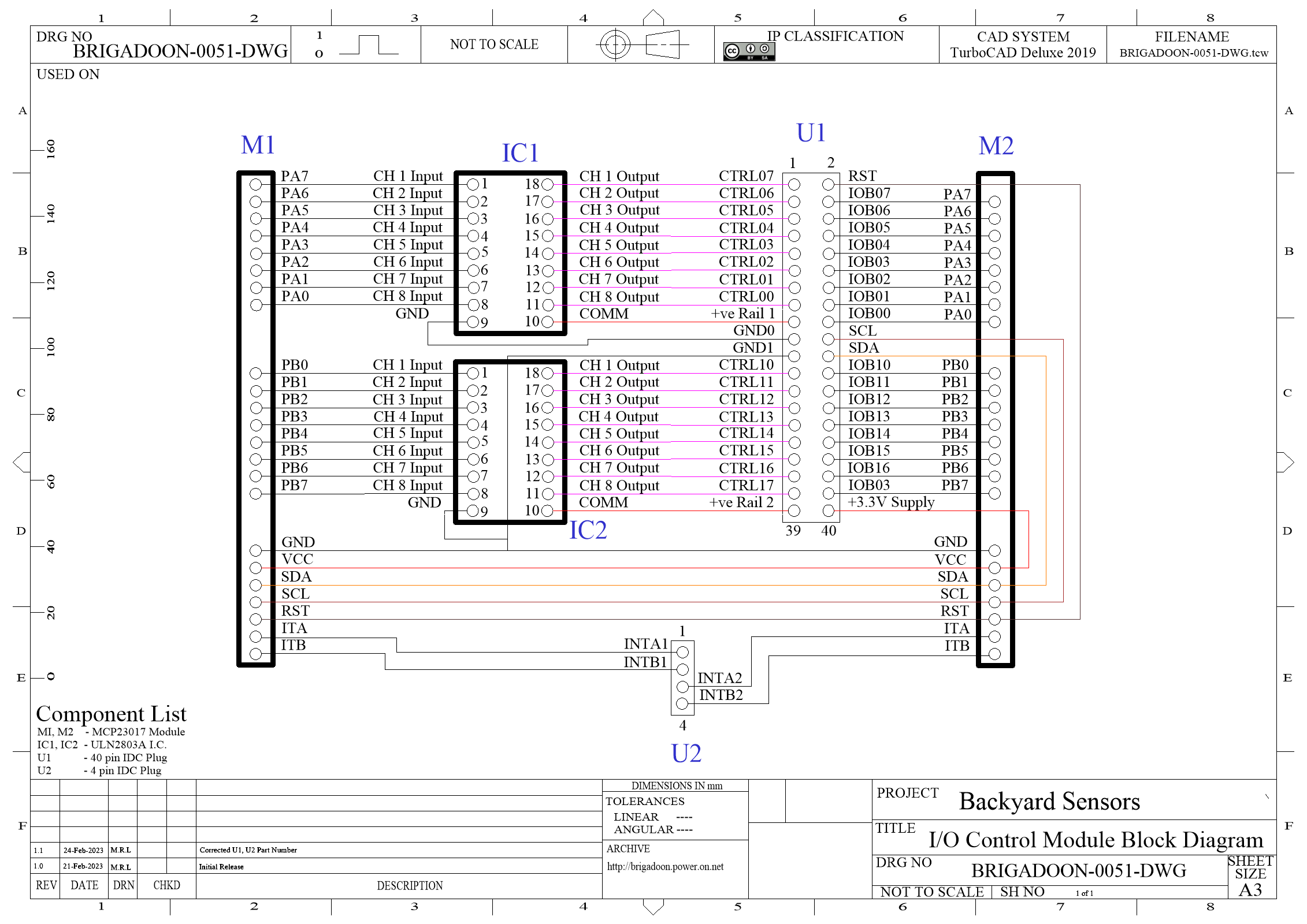Click U2 connector pin 1 circle
1307x924 pixels.
682,652
